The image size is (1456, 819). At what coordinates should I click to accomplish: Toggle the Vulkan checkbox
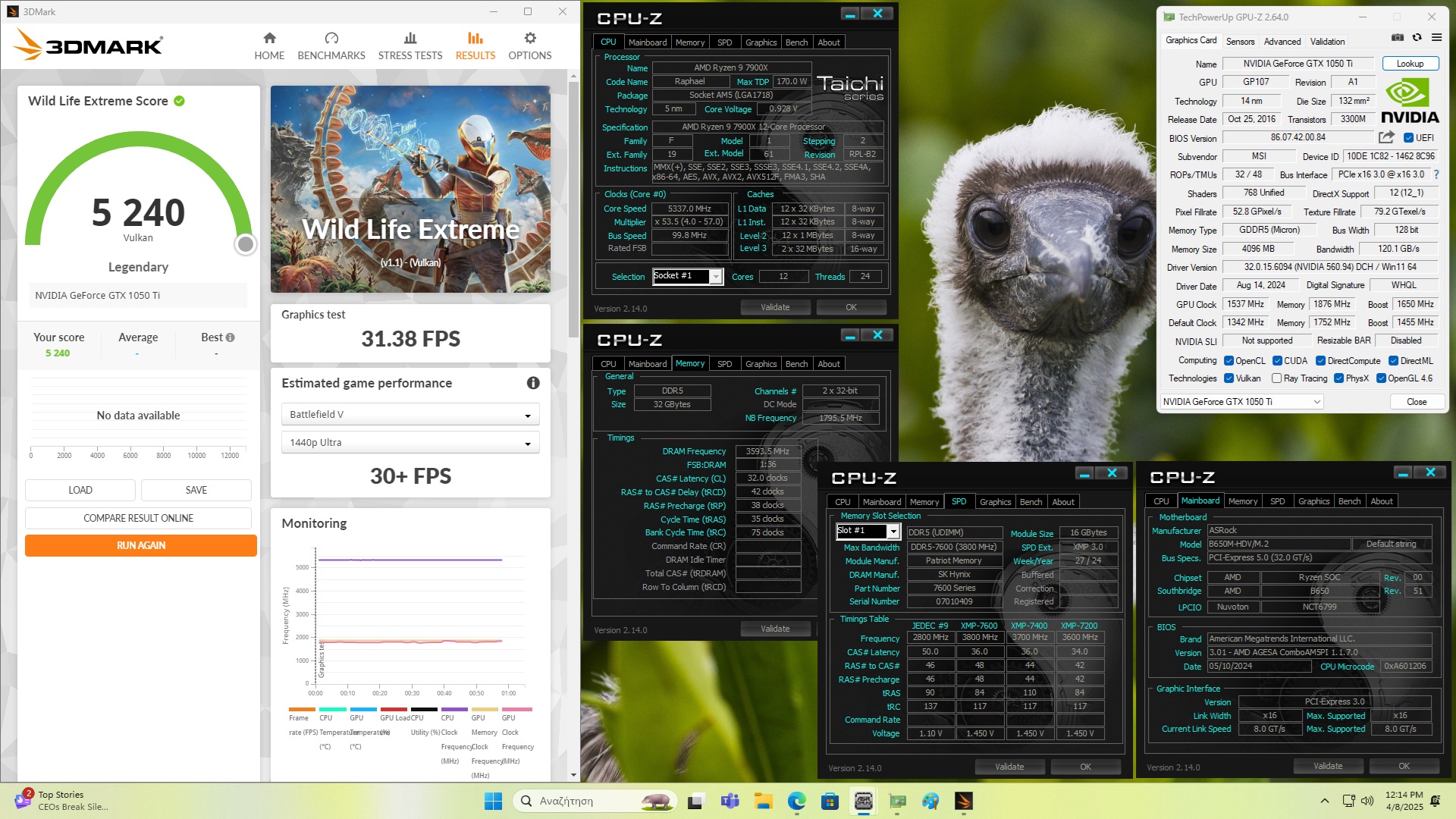click(x=1228, y=378)
